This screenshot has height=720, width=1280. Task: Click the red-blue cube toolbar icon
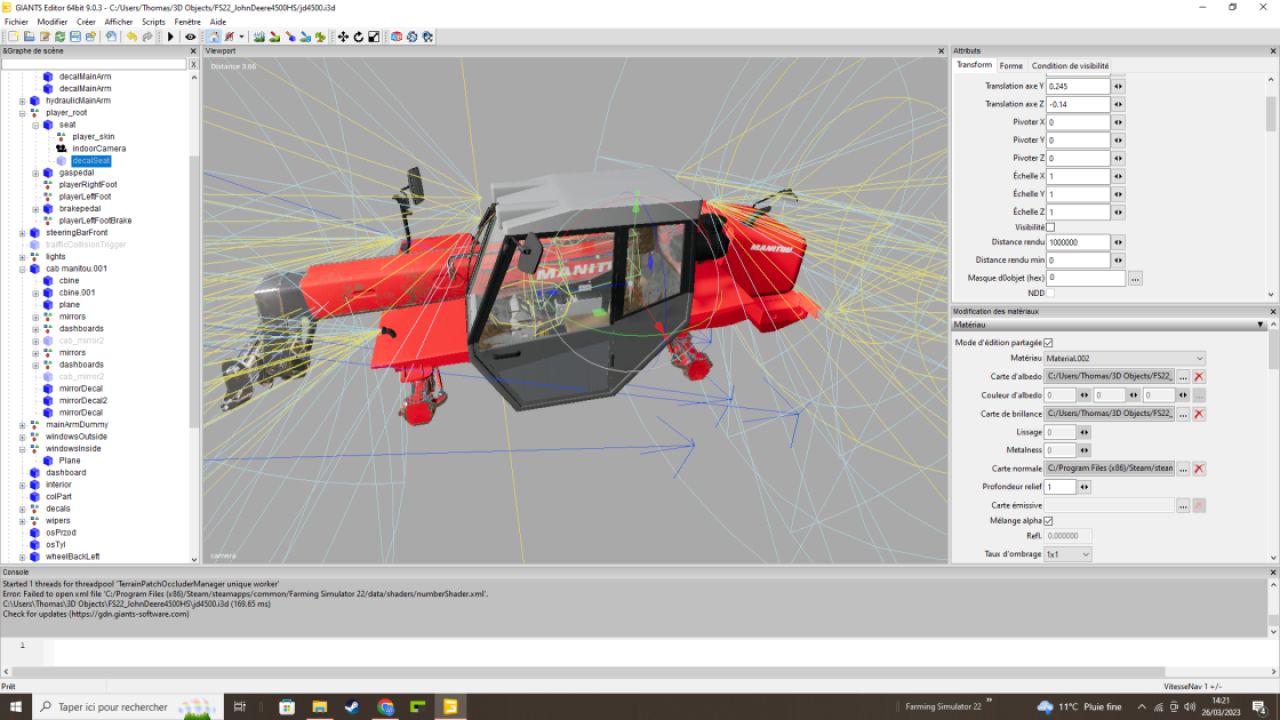pyautogui.click(x=396, y=36)
